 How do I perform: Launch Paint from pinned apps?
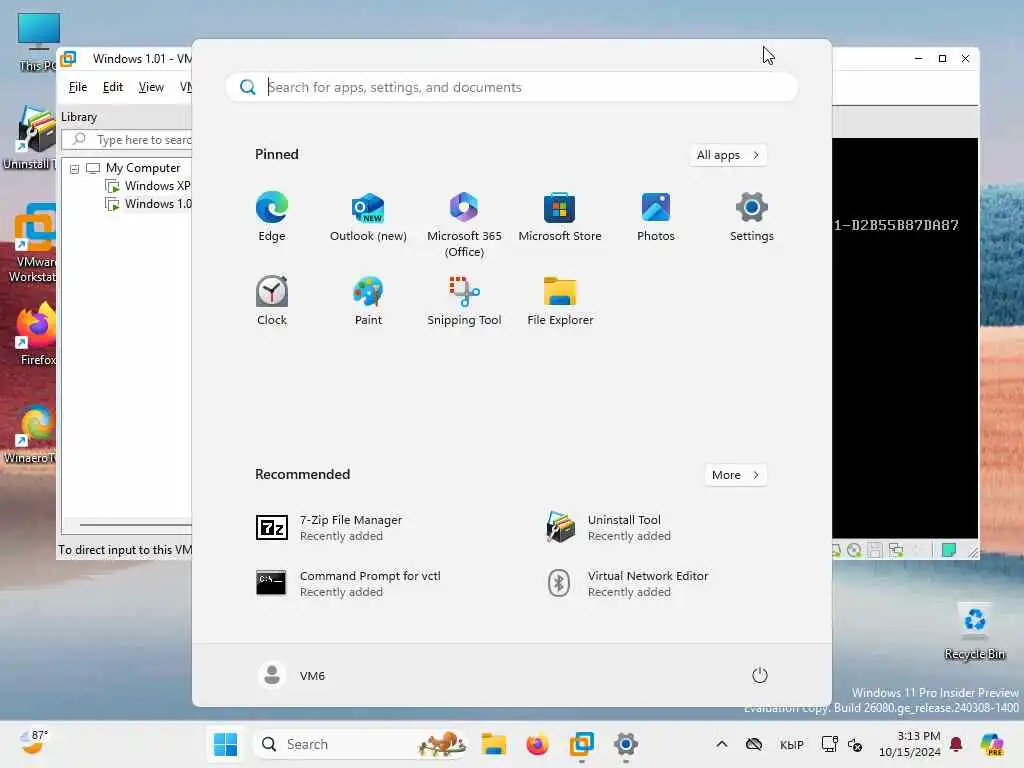tap(368, 300)
